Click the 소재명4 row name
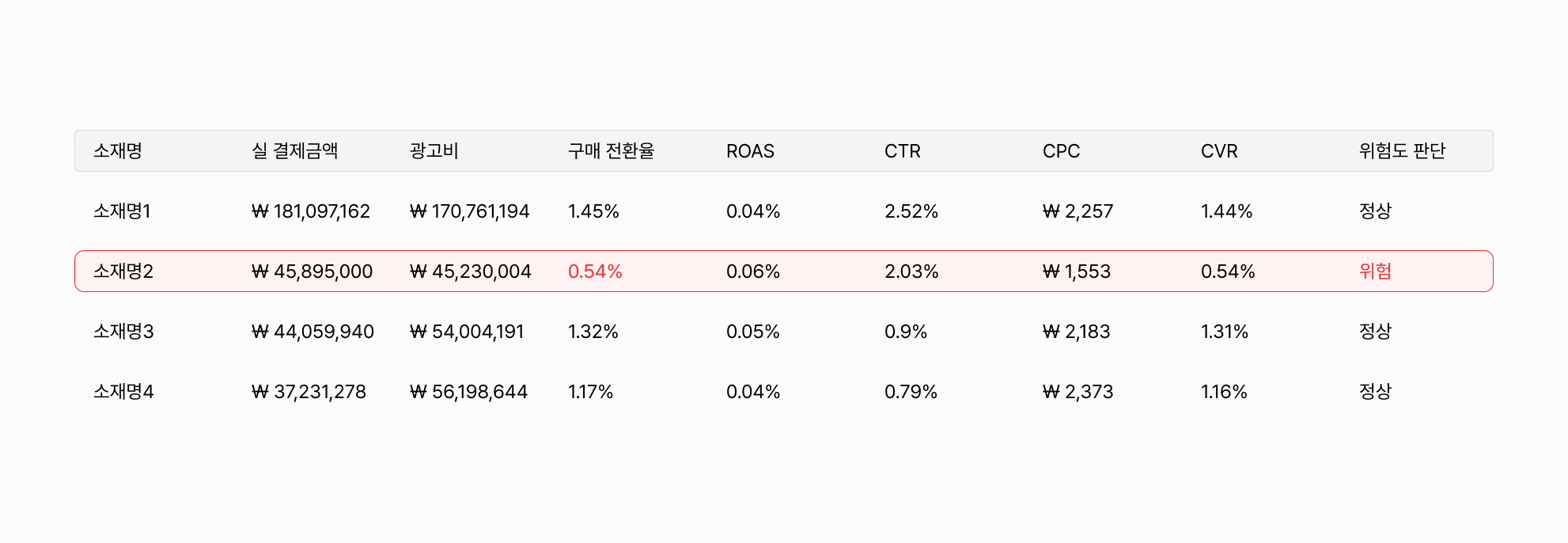This screenshot has width=1568, height=543. pos(123,392)
